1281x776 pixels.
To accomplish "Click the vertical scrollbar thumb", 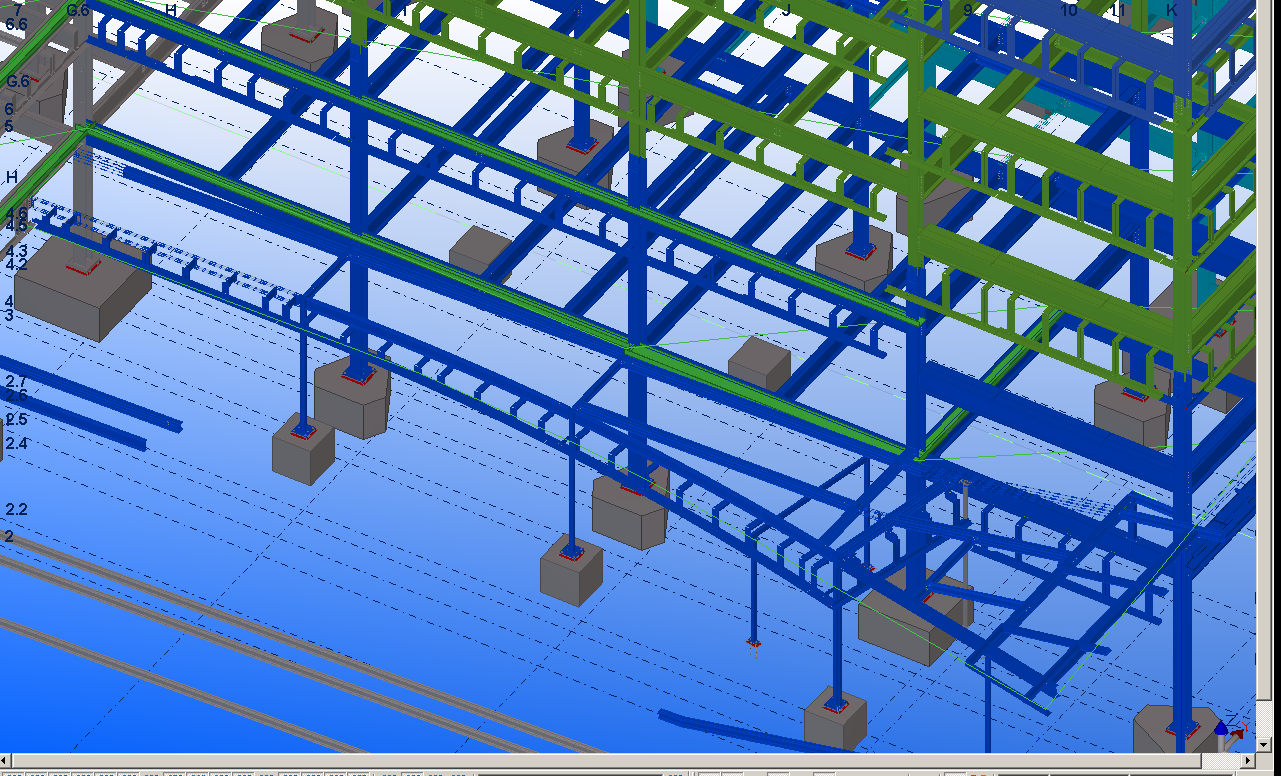I will 1264,352.
